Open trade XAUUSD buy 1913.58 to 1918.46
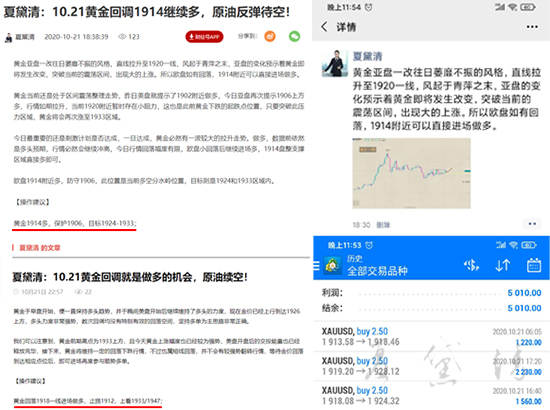The image size is (550, 410). tap(431, 336)
